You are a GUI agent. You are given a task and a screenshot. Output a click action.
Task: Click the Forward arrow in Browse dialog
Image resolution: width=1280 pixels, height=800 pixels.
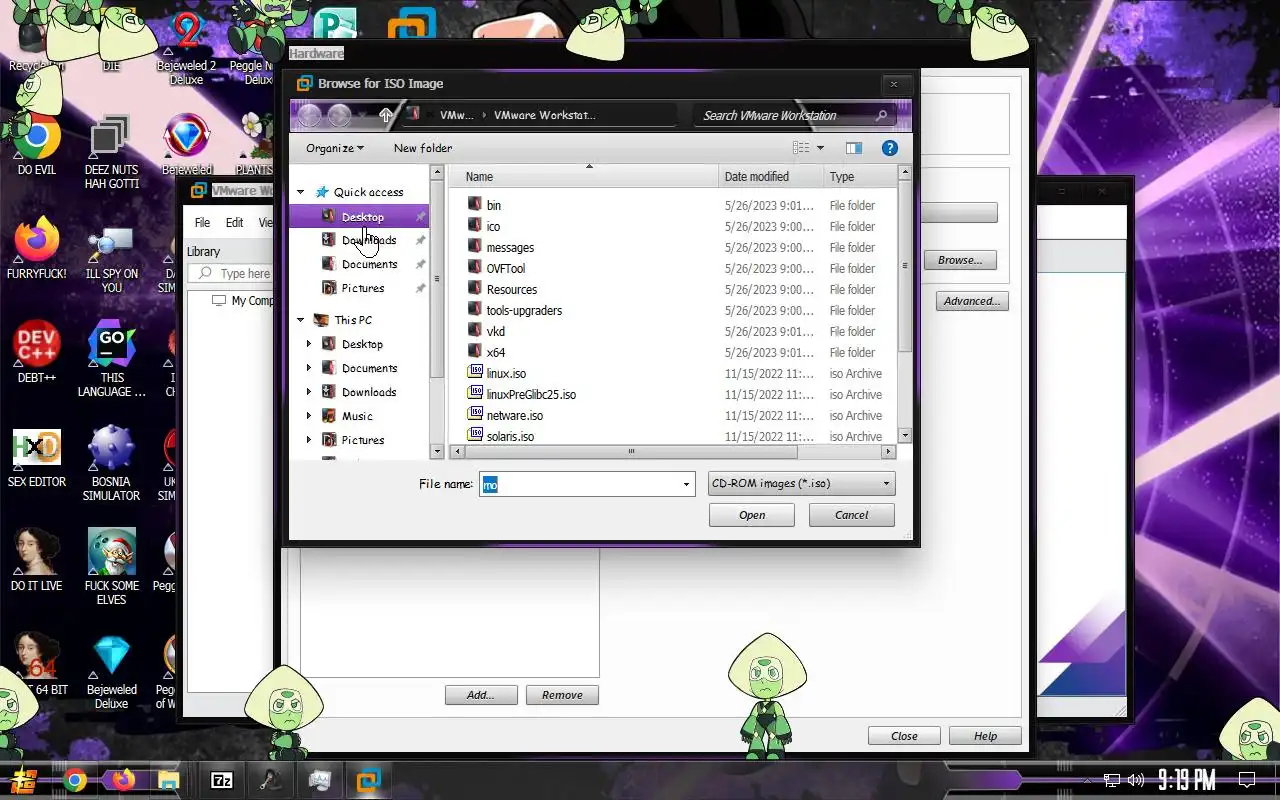pyautogui.click(x=340, y=115)
